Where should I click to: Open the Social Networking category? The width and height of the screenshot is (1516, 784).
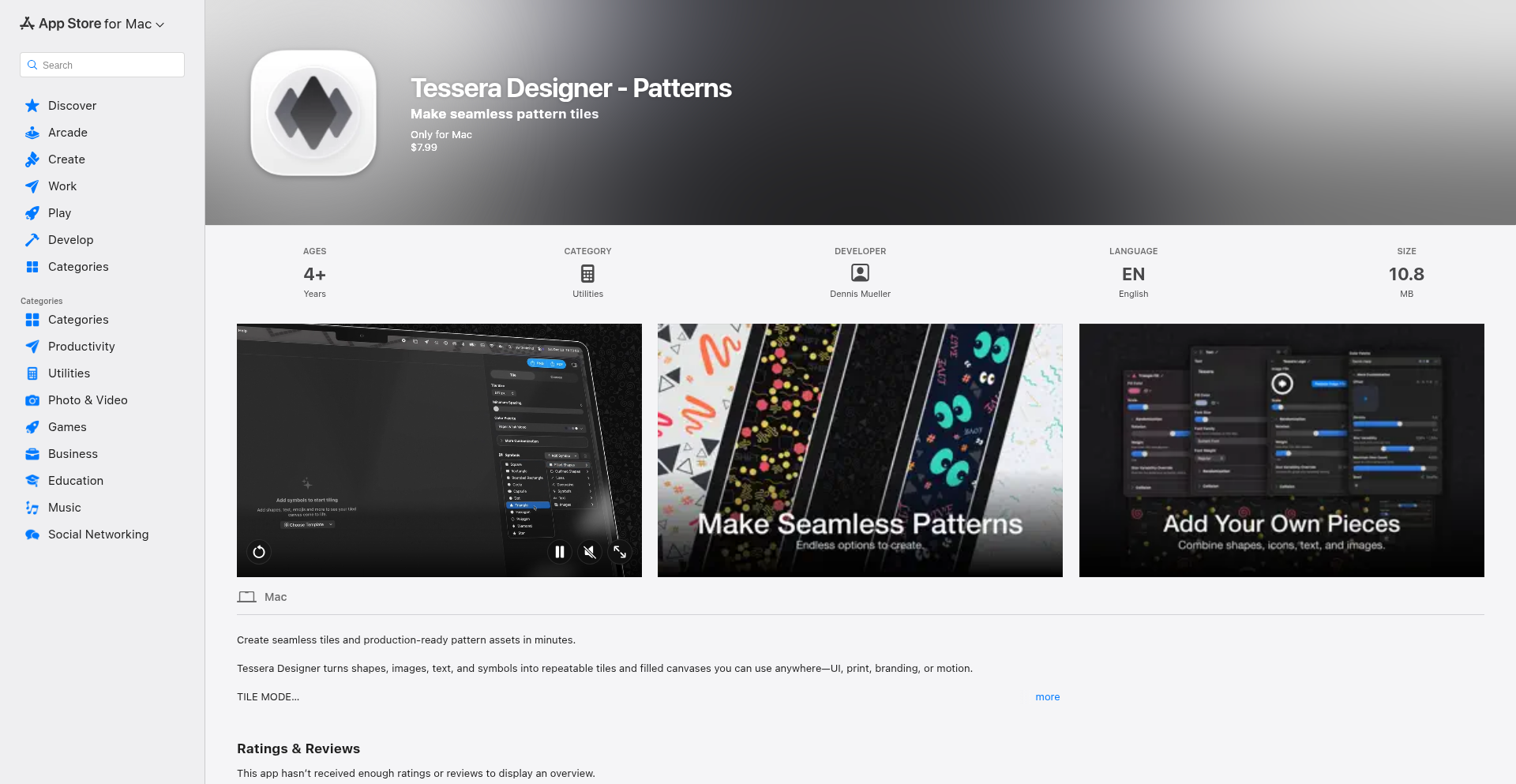[97, 534]
